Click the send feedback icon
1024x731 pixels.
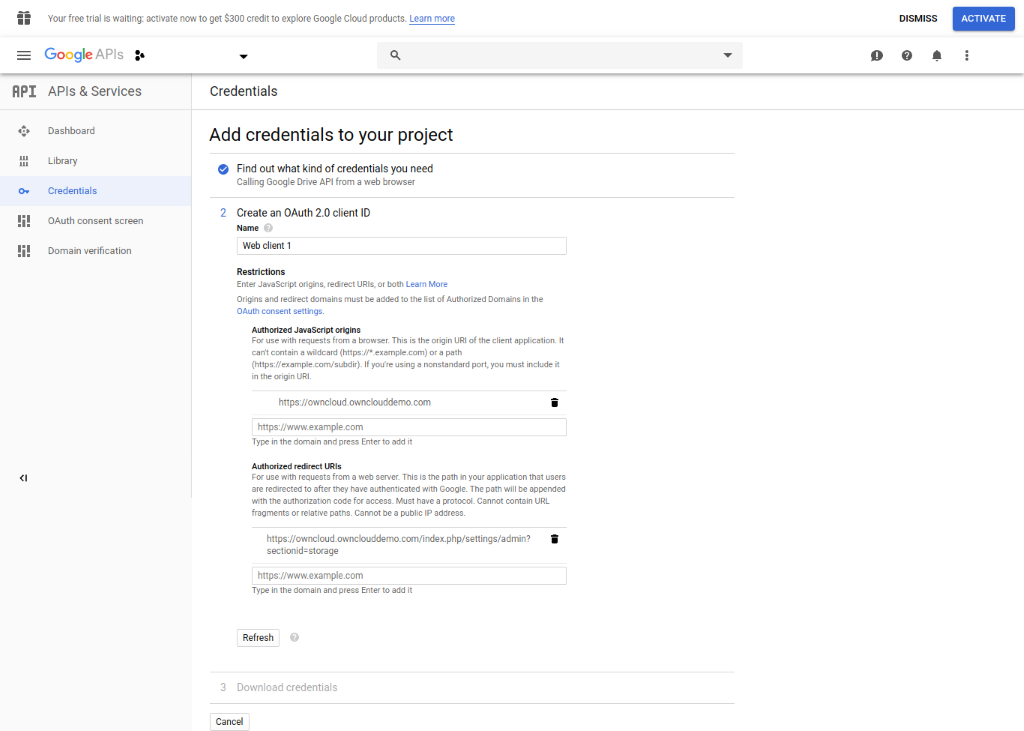876,56
